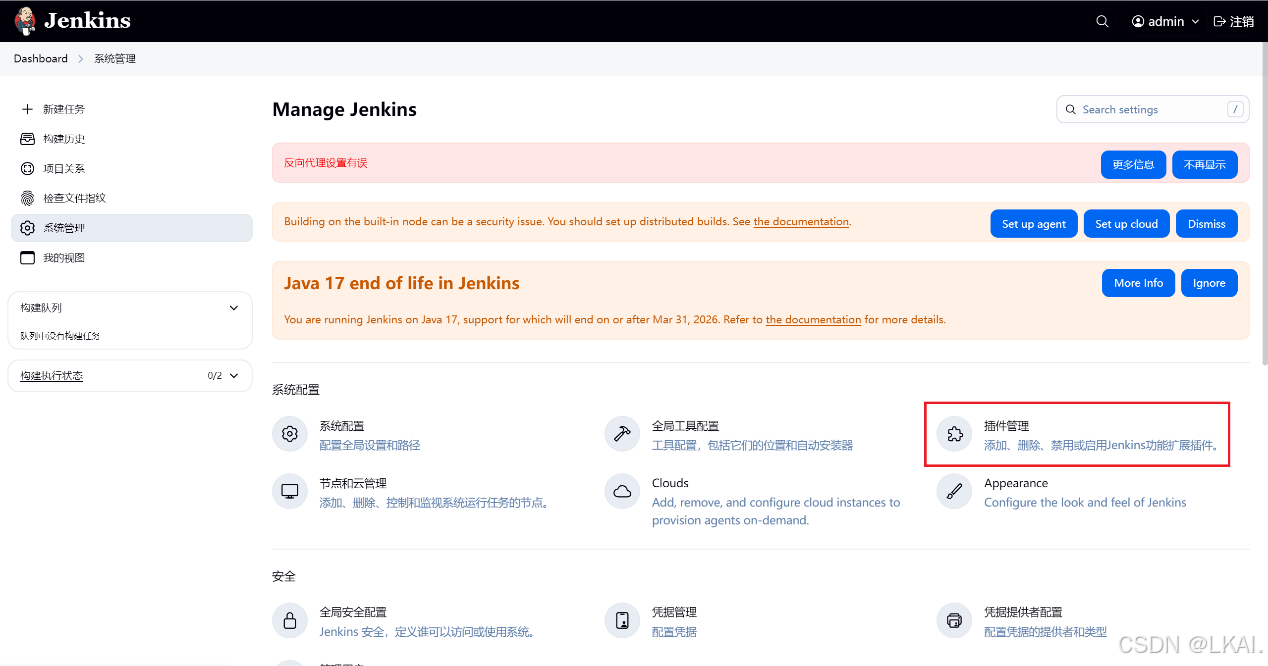Click the 凭据提供者配置 icon

(955, 620)
